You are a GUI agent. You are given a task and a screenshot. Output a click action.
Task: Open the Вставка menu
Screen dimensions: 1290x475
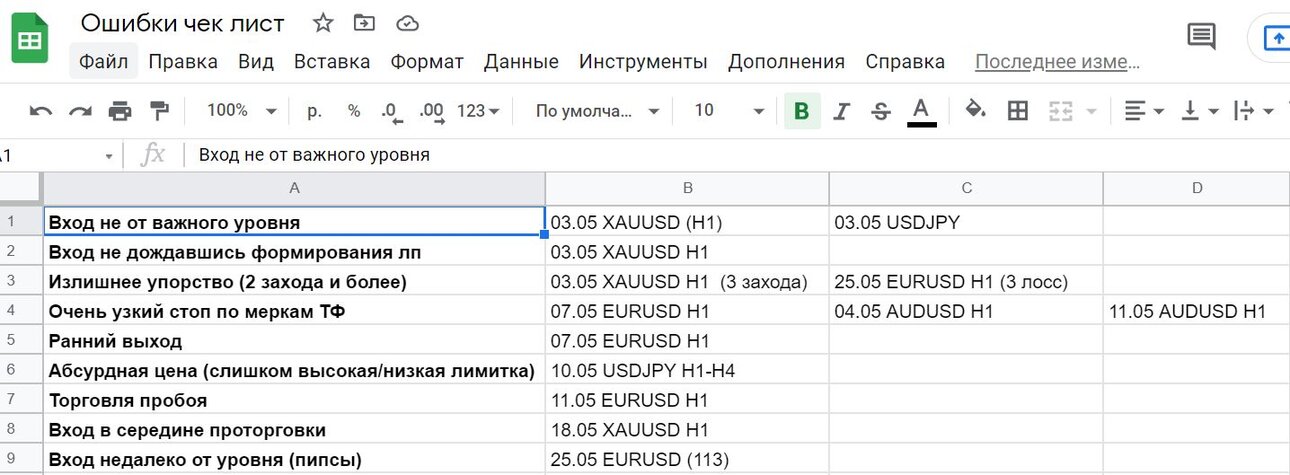[332, 62]
